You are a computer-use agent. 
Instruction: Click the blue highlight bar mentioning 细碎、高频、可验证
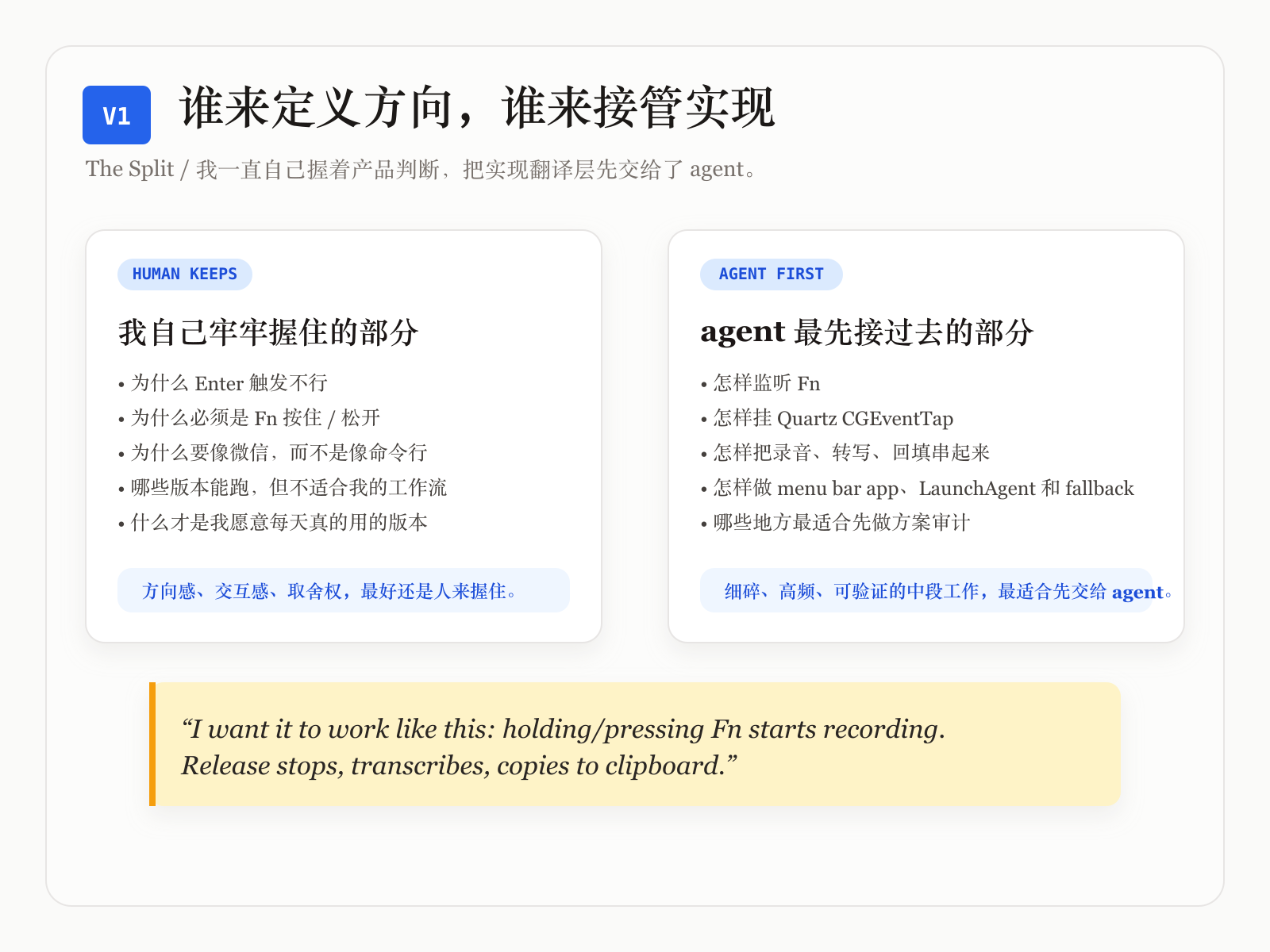(x=926, y=591)
